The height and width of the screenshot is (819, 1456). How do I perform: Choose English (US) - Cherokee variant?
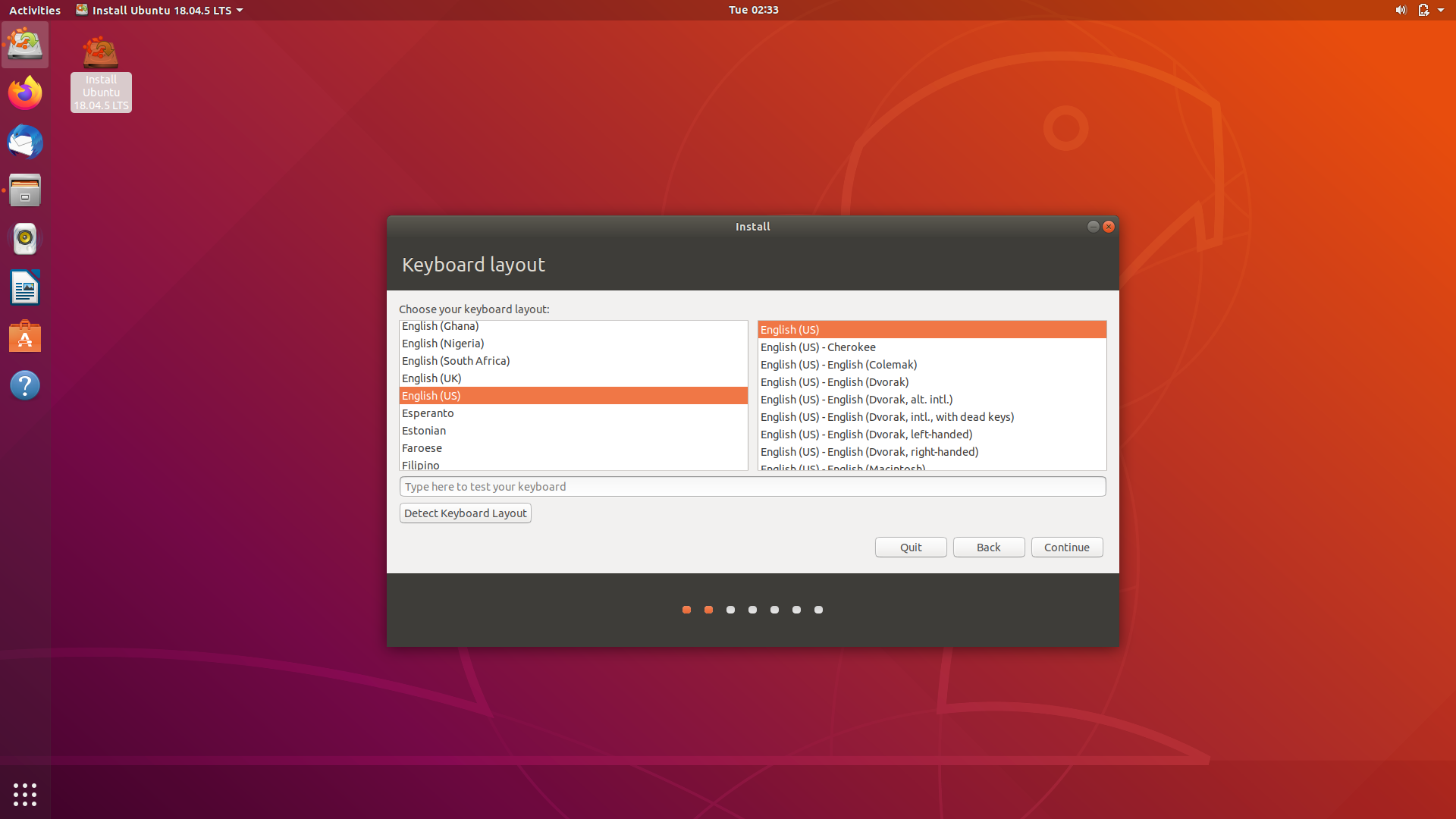(x=817, y=347)
